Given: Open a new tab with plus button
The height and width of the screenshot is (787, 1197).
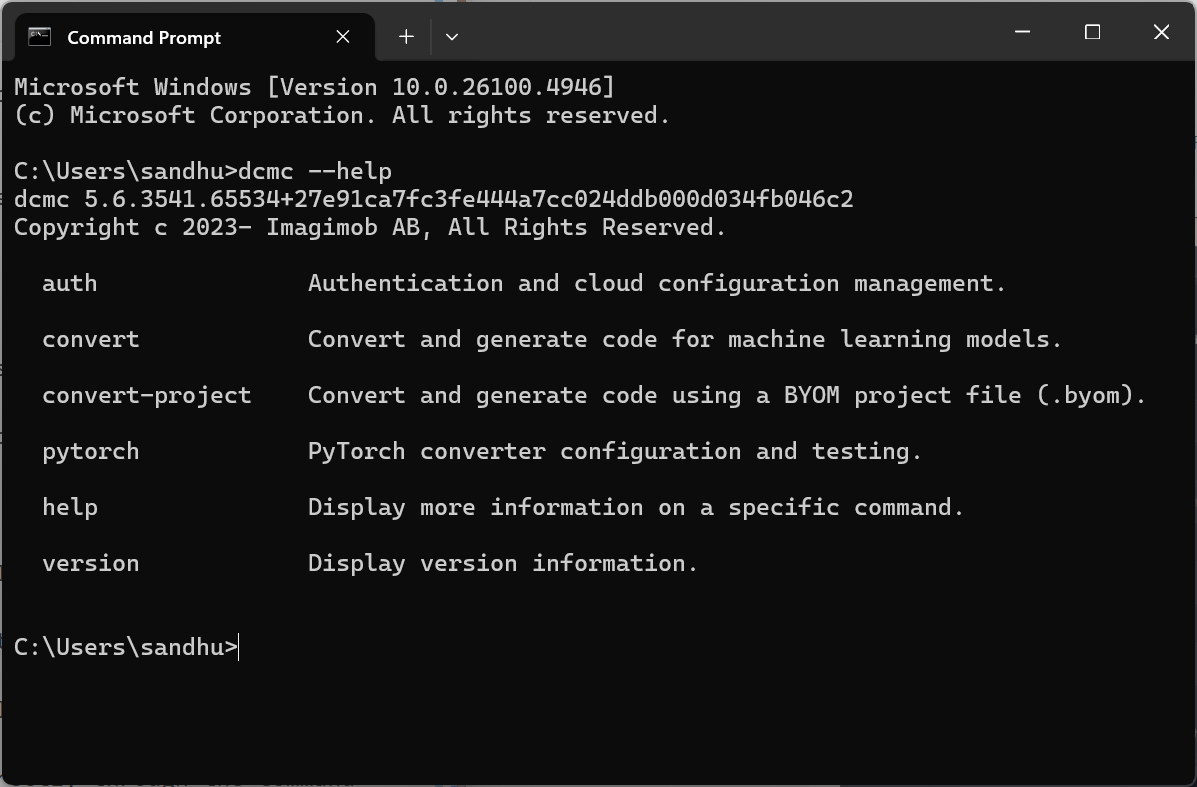Looking at the screenshot, I should (x=406, y=37).
